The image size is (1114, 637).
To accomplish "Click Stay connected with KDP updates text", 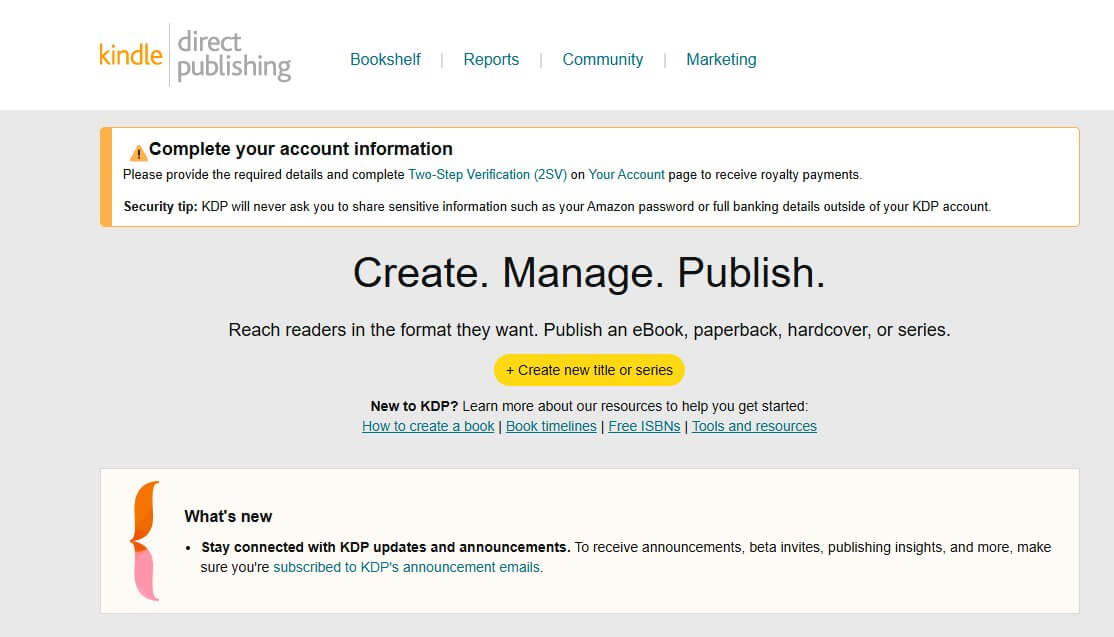I will pyautogui.click(x=386, y=548).
